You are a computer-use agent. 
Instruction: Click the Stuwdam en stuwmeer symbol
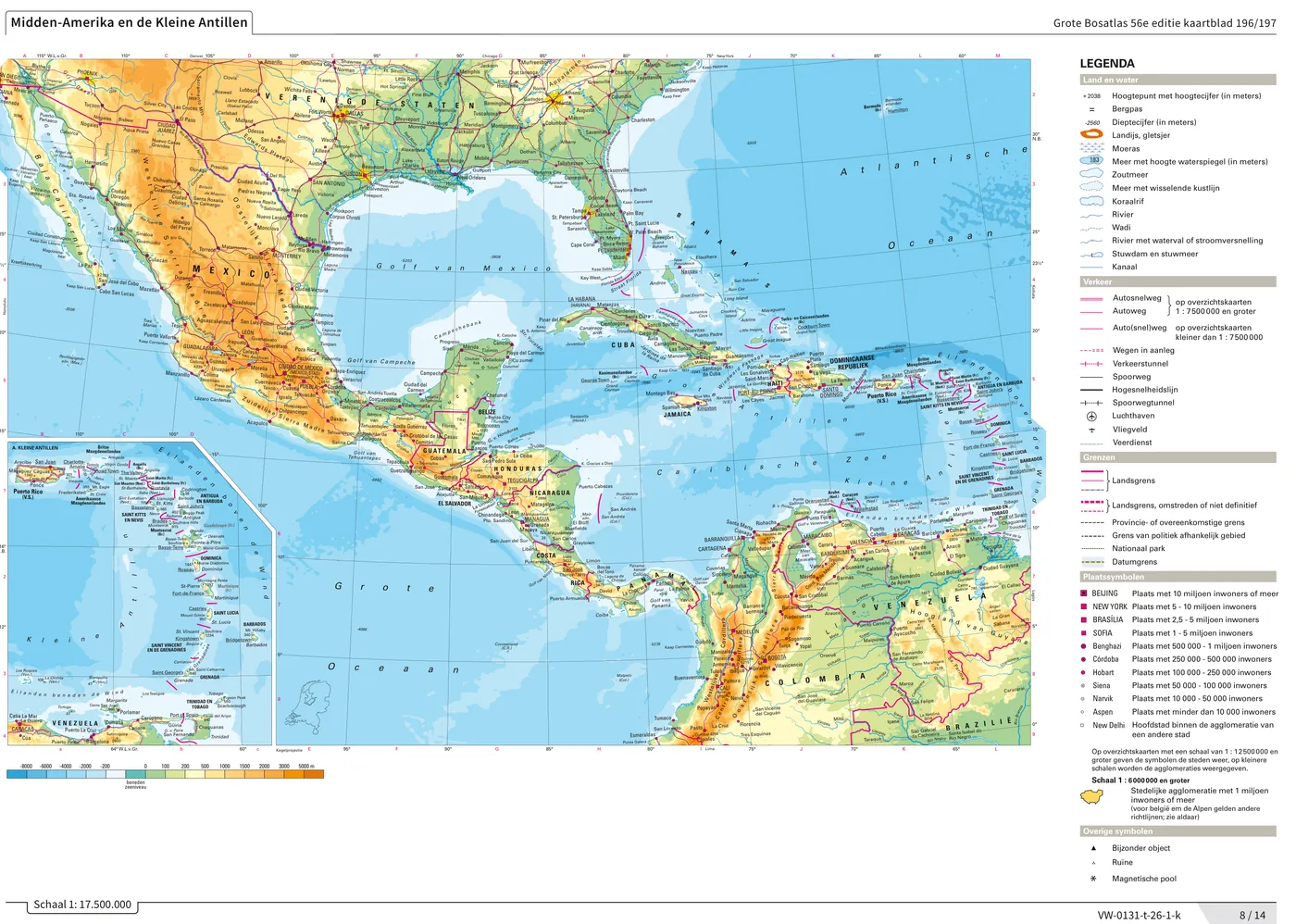[1091, 254]
